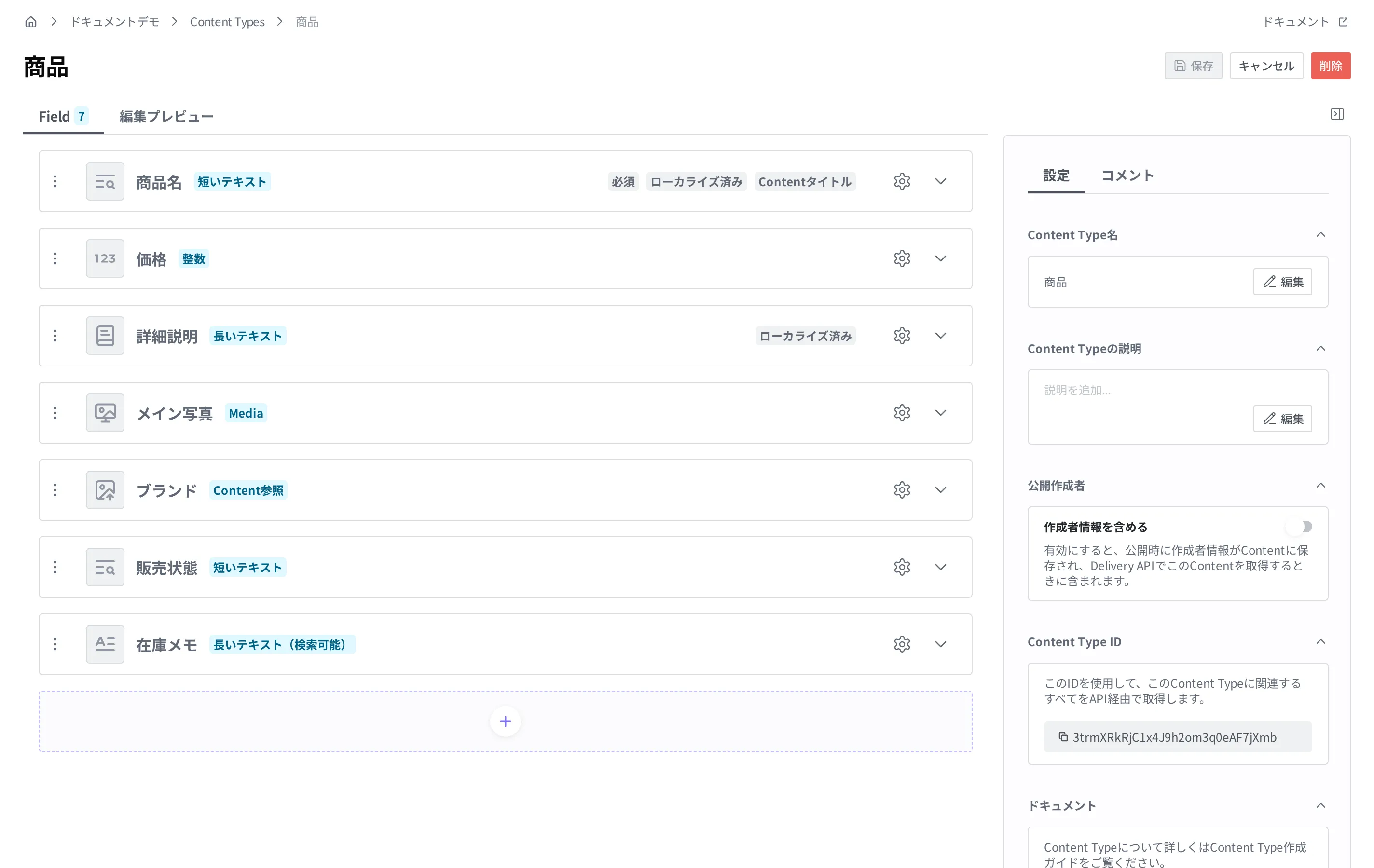The width and height of the screenshot is (1374, 868).
Task: Expand the 販売状態 field row
Action: point(940,567)
